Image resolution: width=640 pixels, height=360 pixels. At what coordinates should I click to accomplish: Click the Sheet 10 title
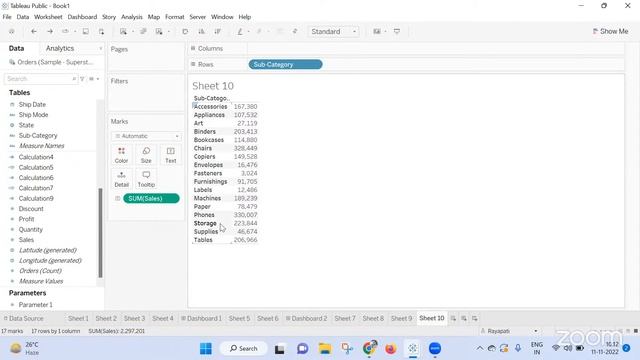[x=213, y=86]
